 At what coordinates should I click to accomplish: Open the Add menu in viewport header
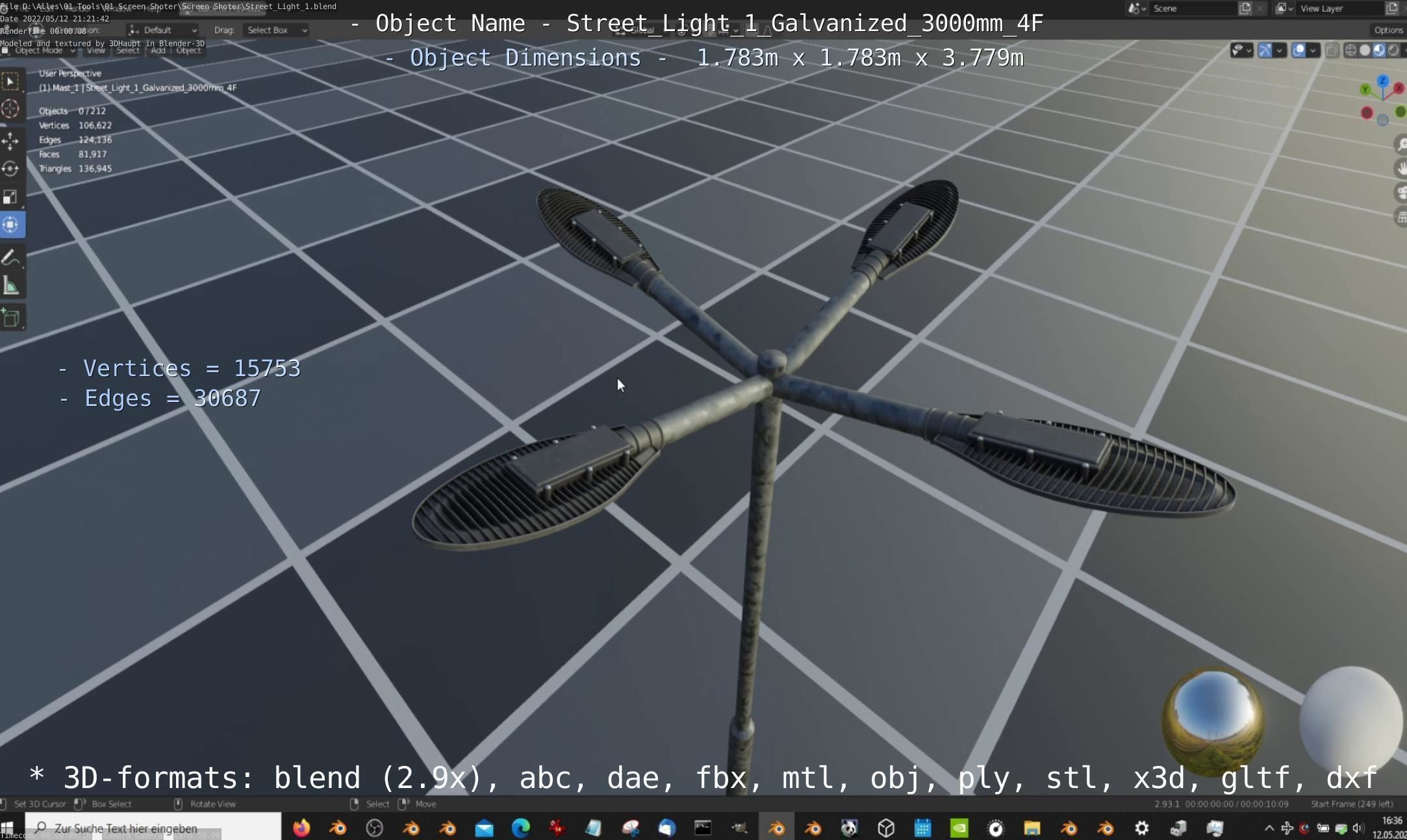[x=158, y=50]
